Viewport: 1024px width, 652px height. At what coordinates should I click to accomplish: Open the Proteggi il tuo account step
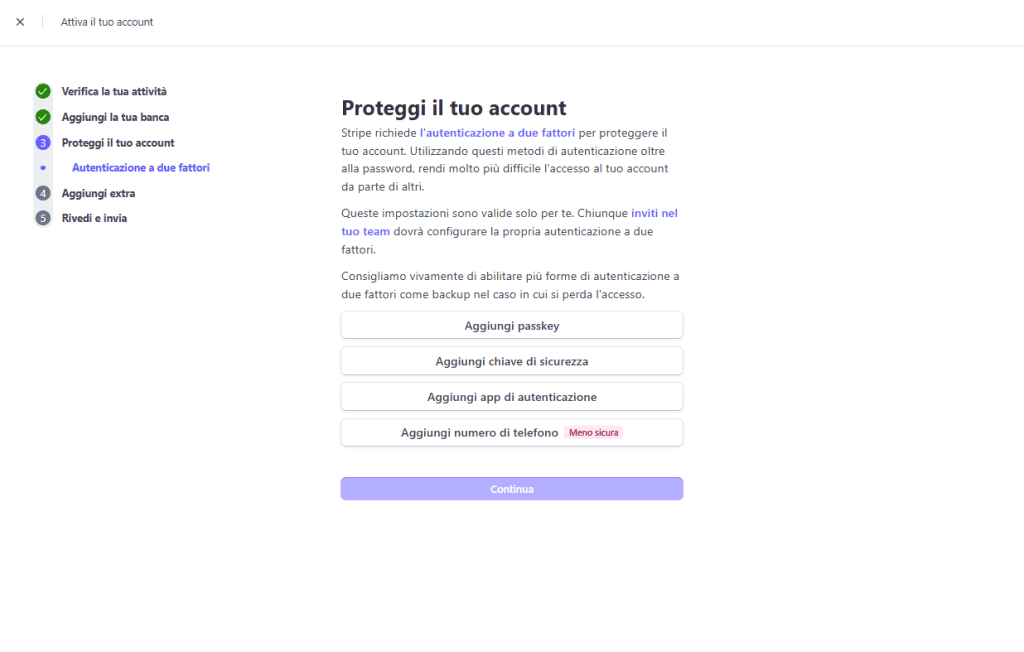[118, 142]
